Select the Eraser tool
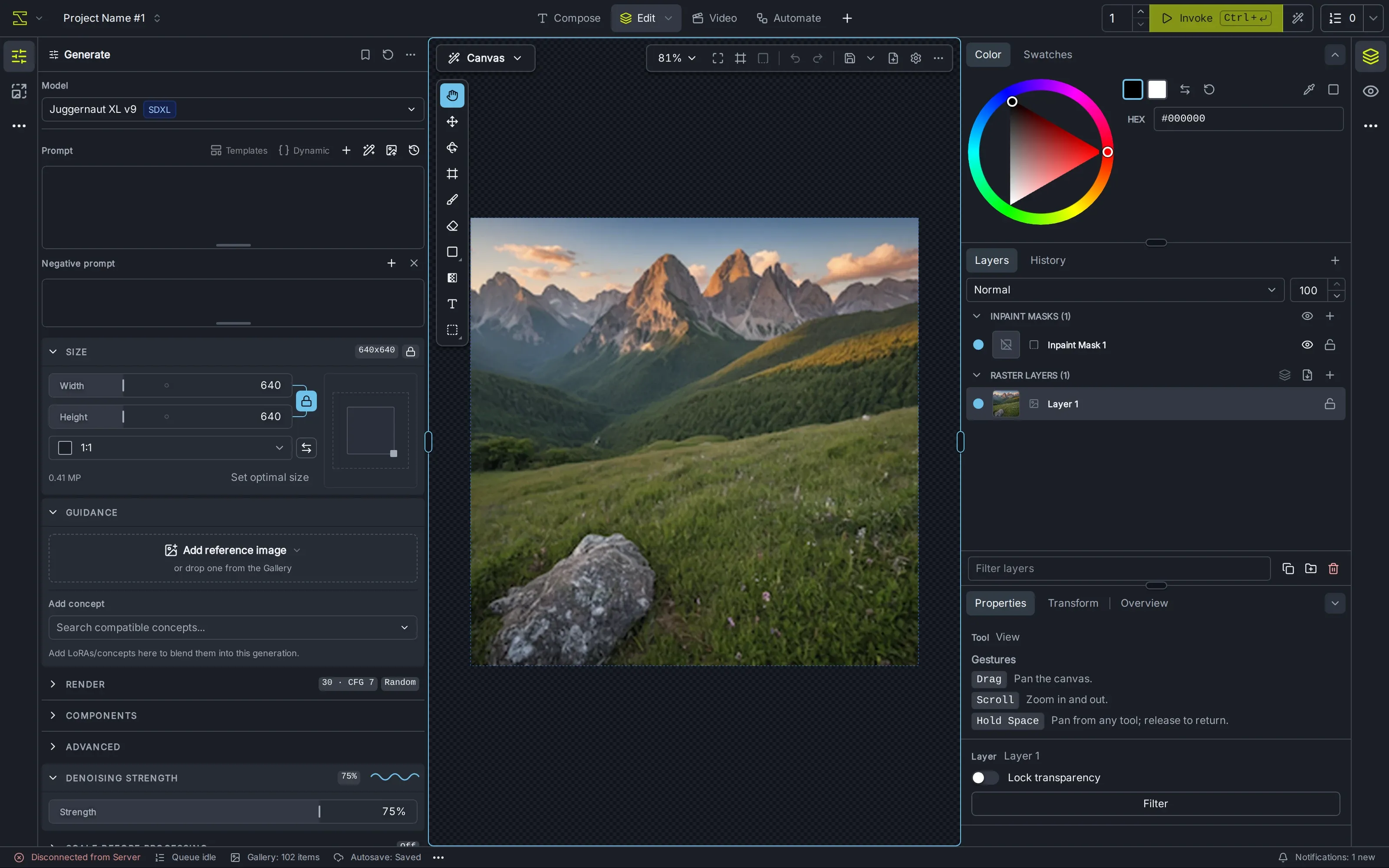1389x868 pixels. 452,226
